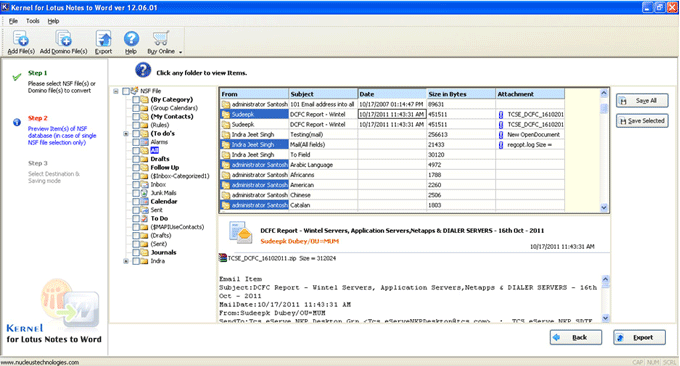Image resolution: width=680 pixels, height=366 pixels.
Task: Click attachment paperclip icon for regopt.log
Action: (501, 145)
